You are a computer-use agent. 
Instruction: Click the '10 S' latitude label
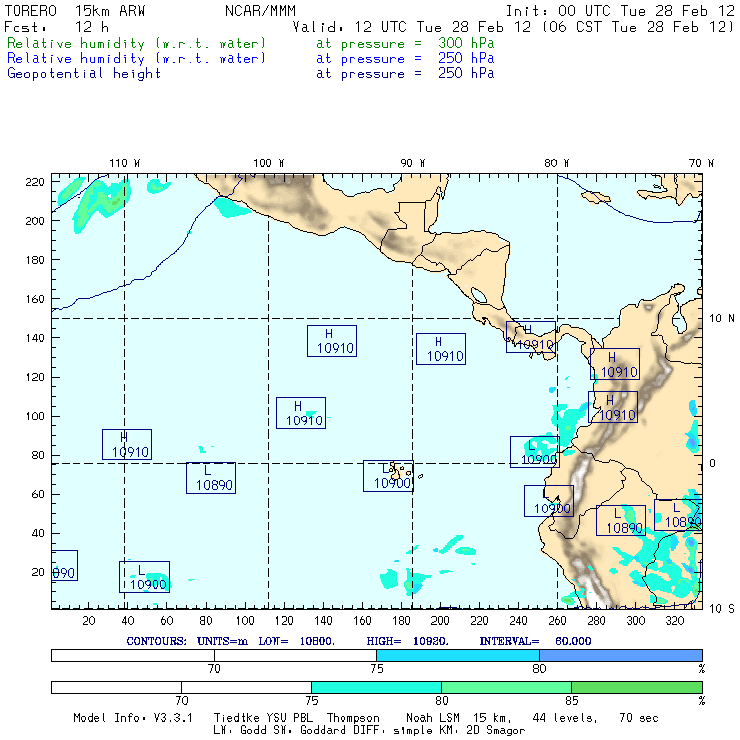pyautogui.click(x=722, y=609)
